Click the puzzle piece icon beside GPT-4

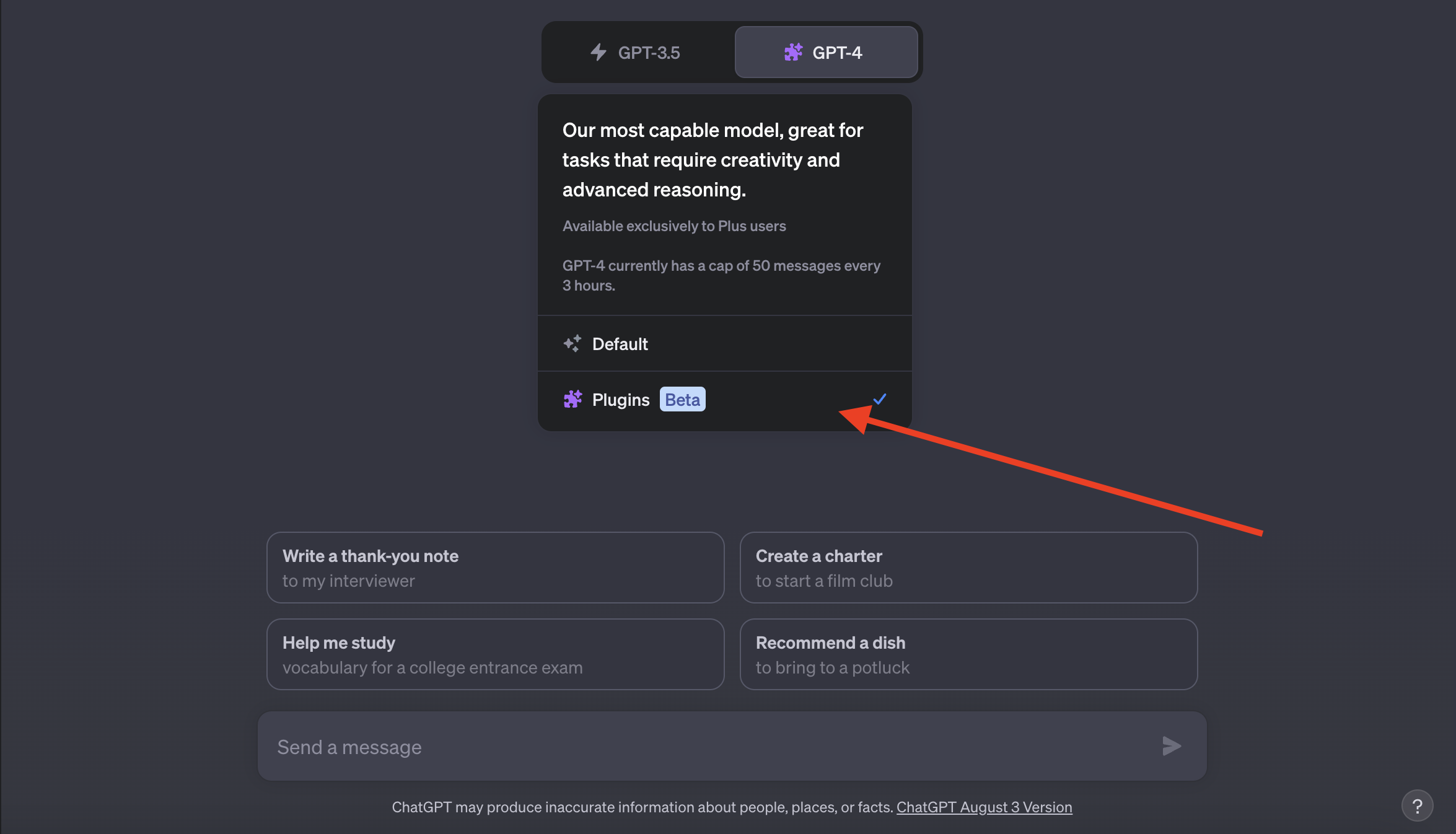(793, 52)
